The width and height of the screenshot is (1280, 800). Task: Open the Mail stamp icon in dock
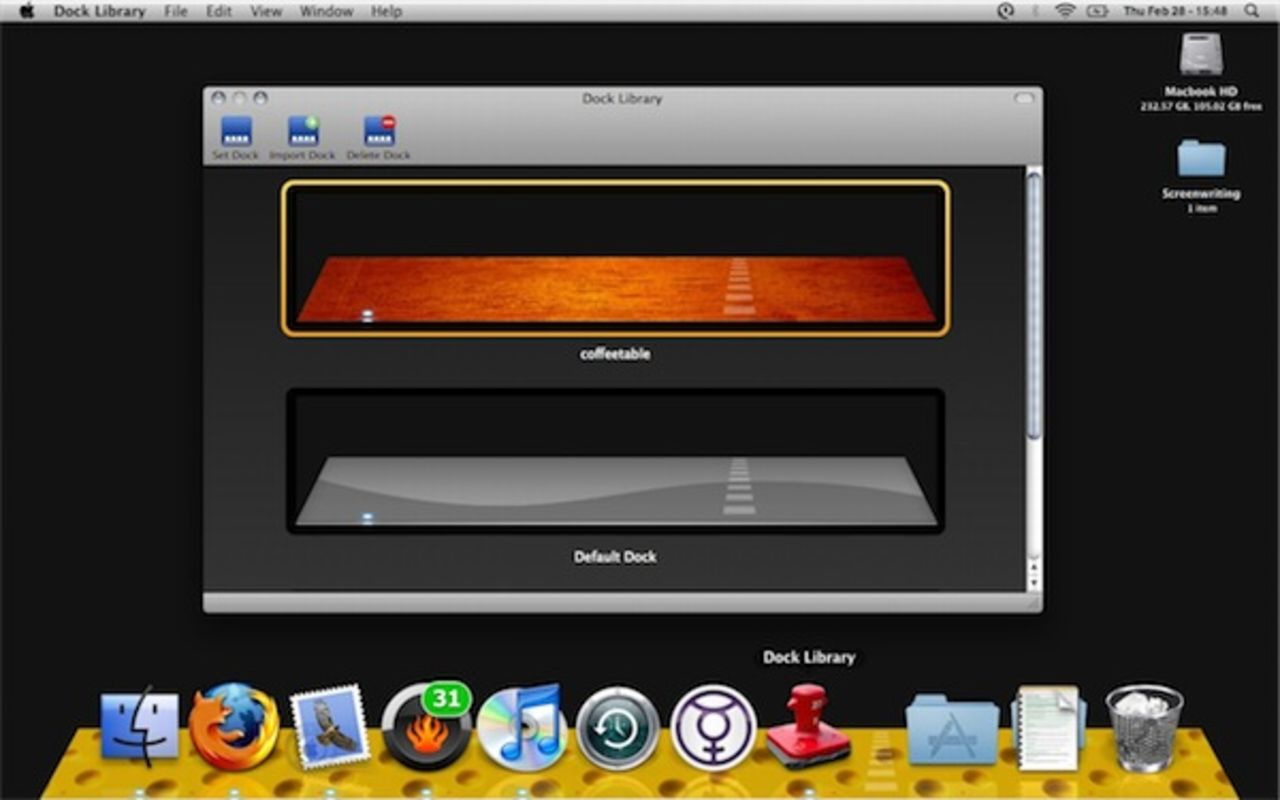click(329, 727)
